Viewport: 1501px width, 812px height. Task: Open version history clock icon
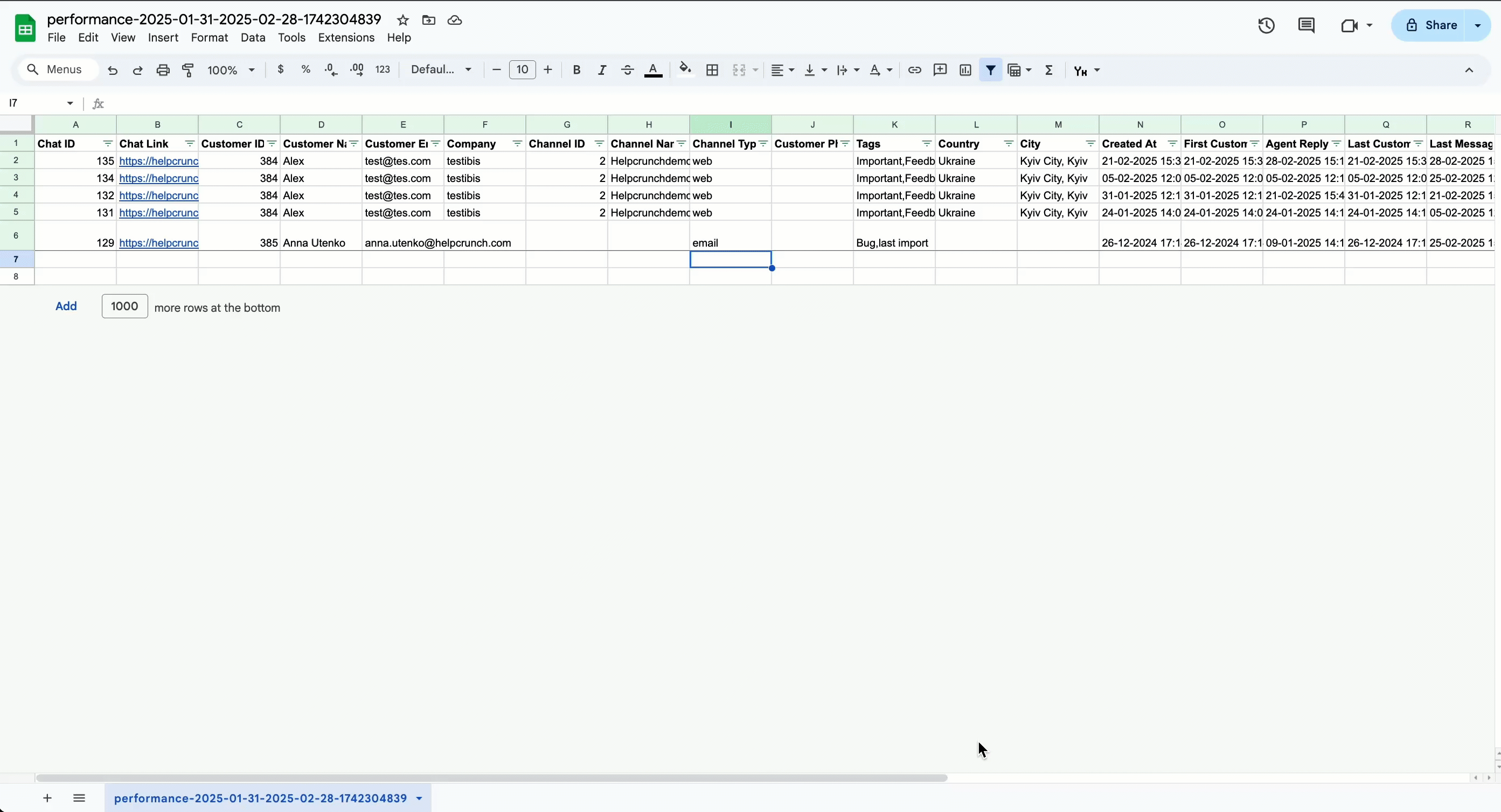click(x=1266, y=25)
